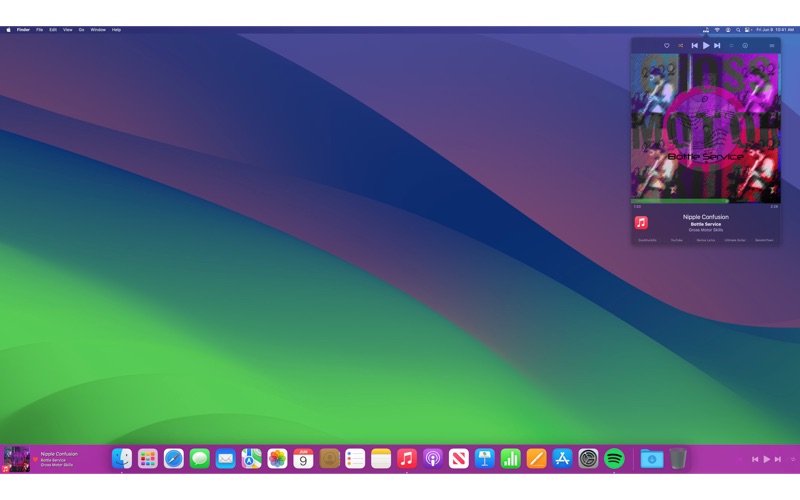Open the View menu
Viewport: 800px width, 500px height.
67,30
